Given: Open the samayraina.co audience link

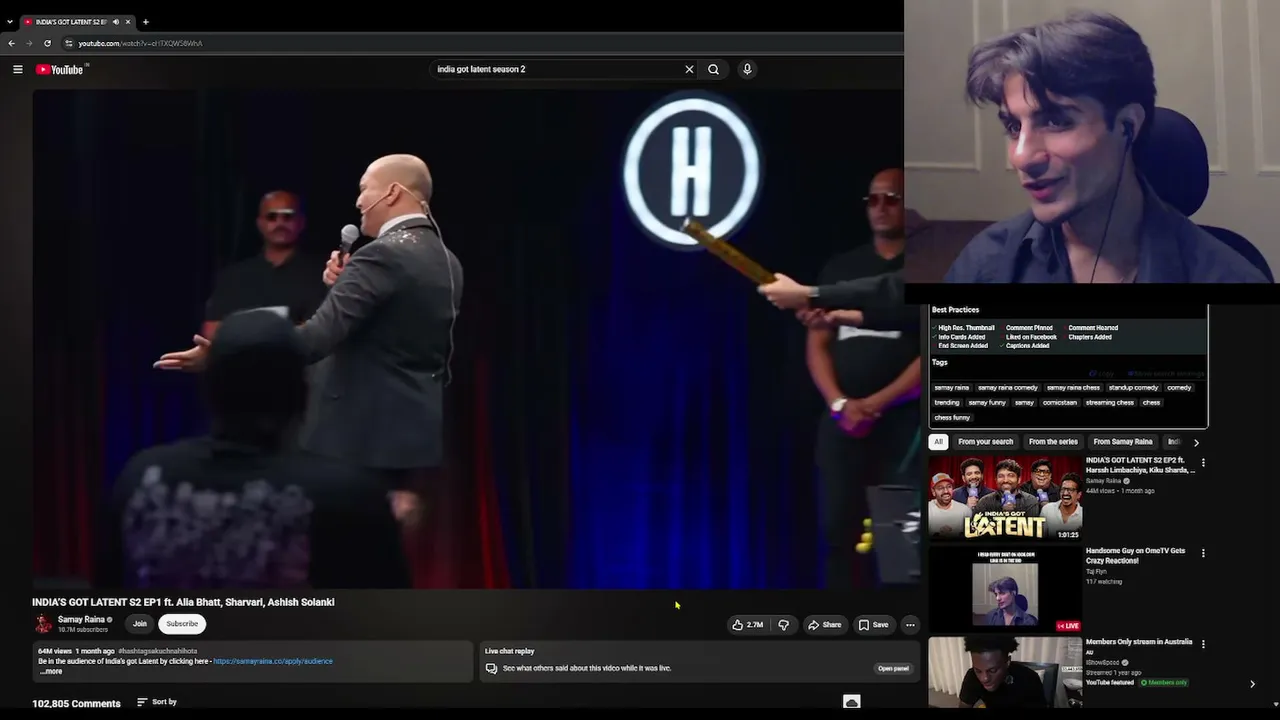Looking at the screenshot, I should click(273, 661).
